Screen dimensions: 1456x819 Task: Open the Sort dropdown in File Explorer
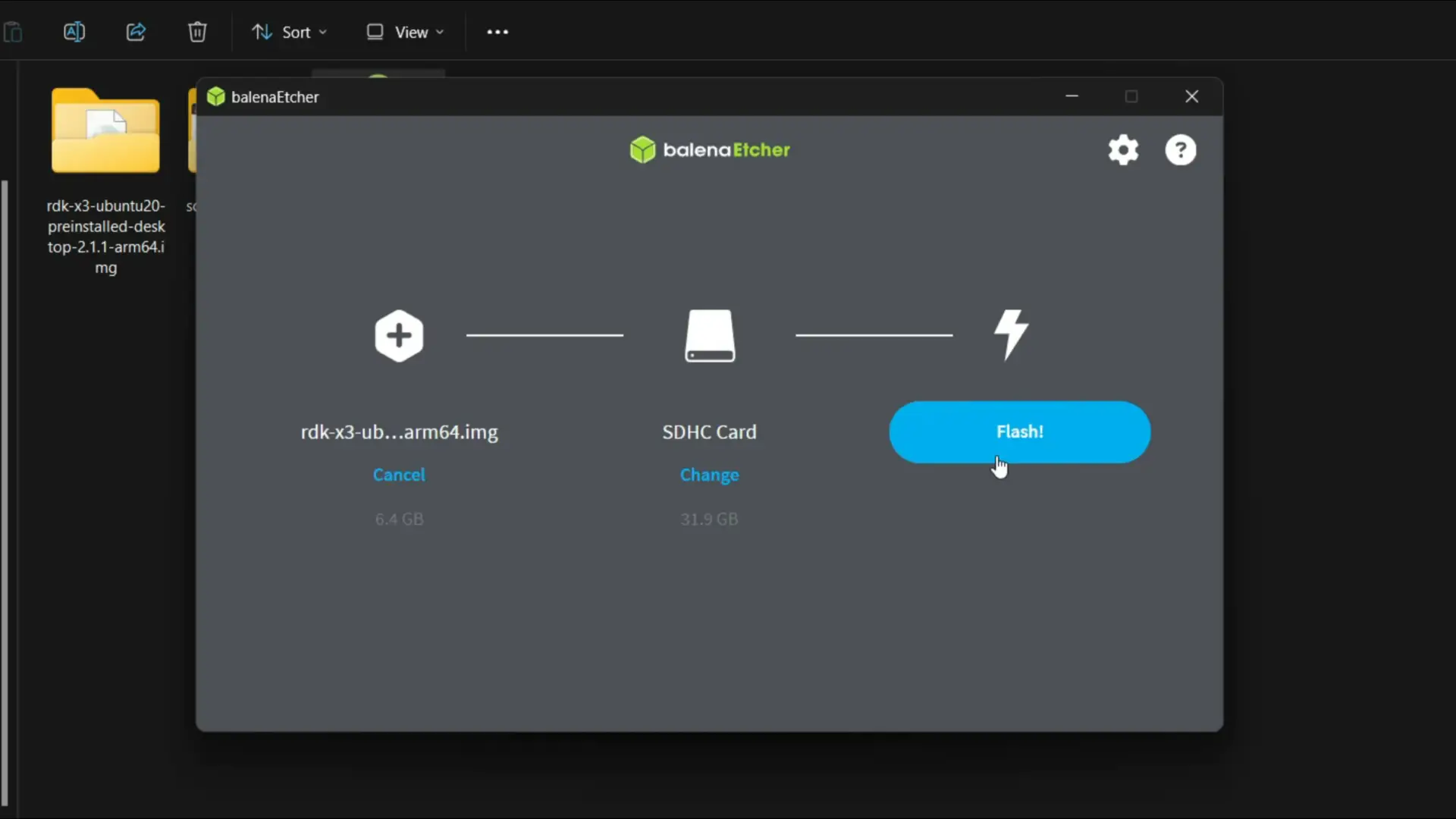click(289, 32)
